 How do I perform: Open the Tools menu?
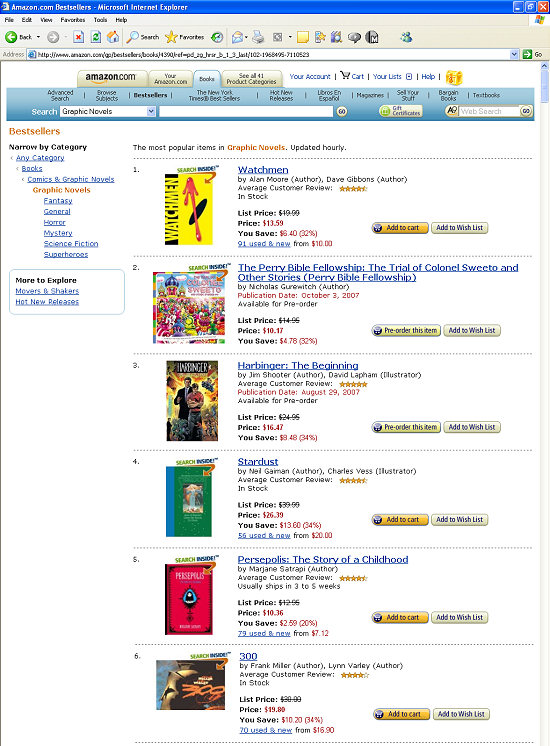click(100, 20)
